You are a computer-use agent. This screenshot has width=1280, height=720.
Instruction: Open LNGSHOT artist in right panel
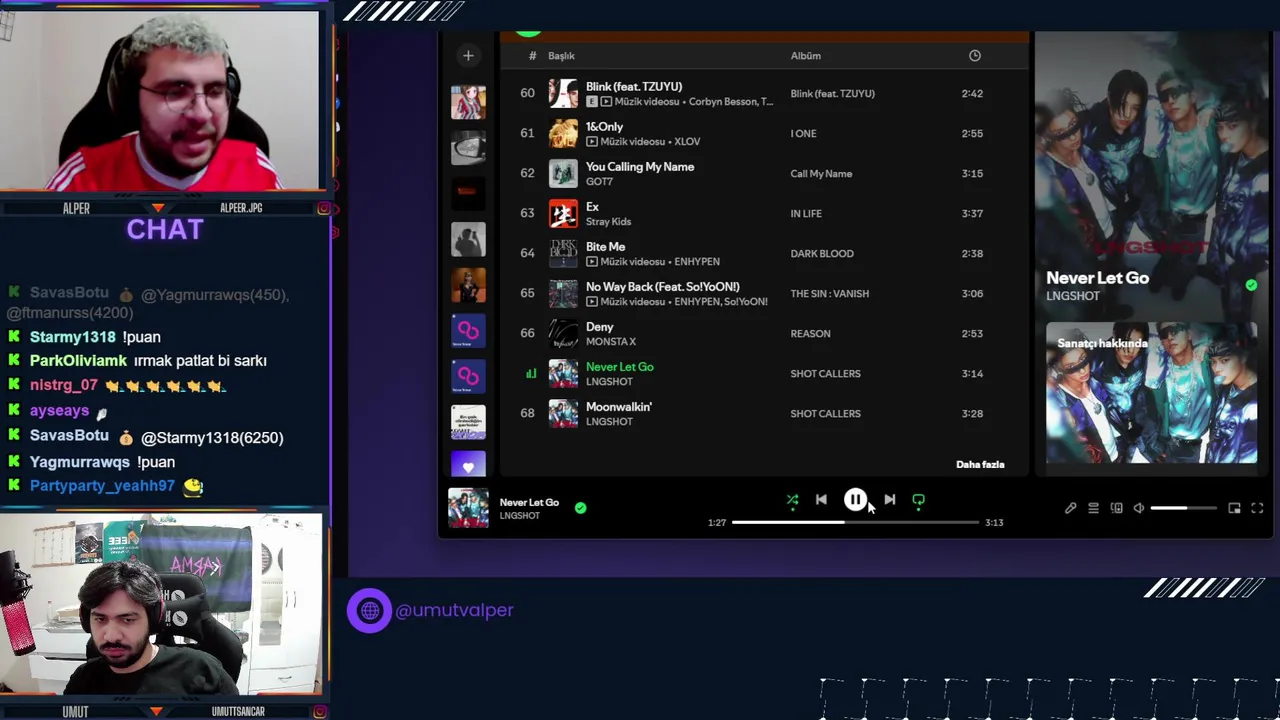click(x=1073, y=296)
